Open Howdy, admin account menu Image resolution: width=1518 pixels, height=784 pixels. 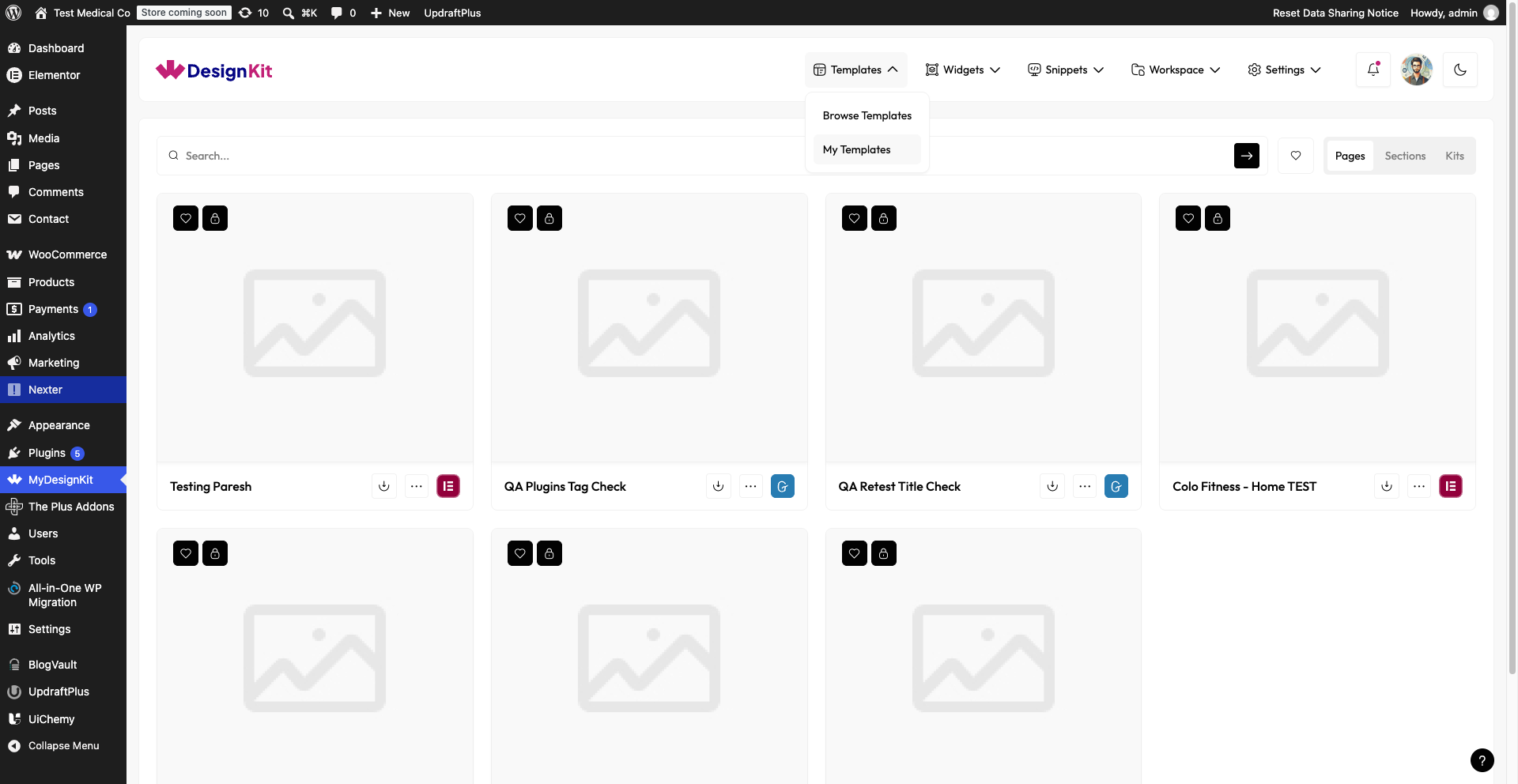1455,13
